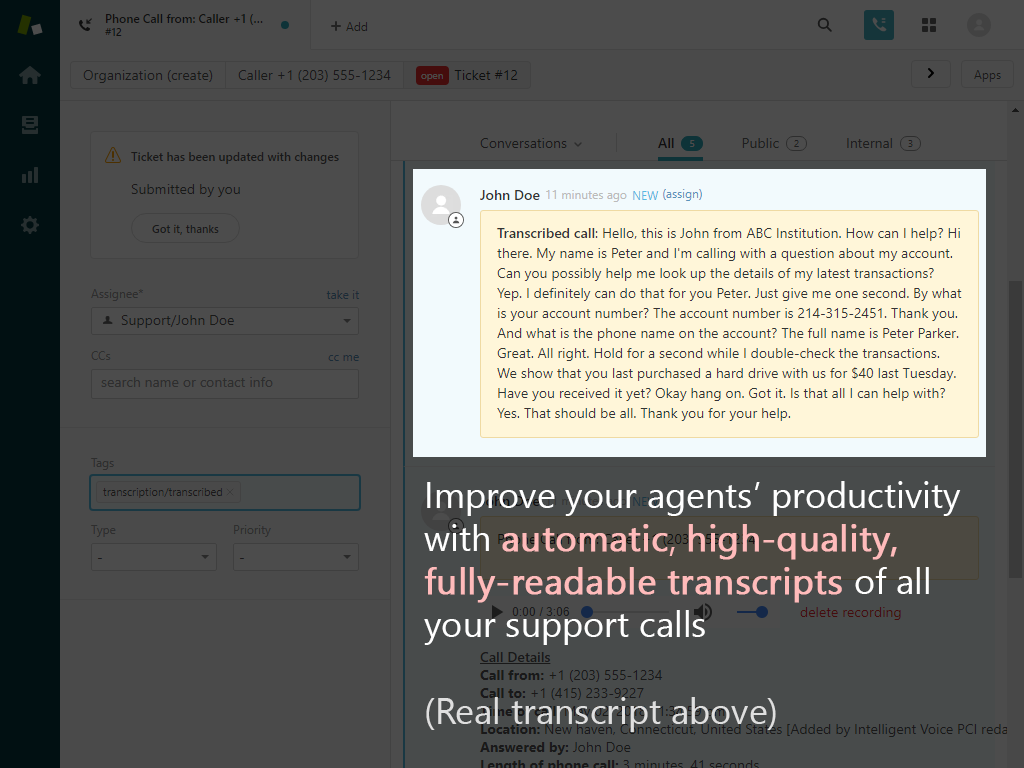1024x768 pixels.
Task: Remove the transcription/transcribed tag
Action: (231, 492)
